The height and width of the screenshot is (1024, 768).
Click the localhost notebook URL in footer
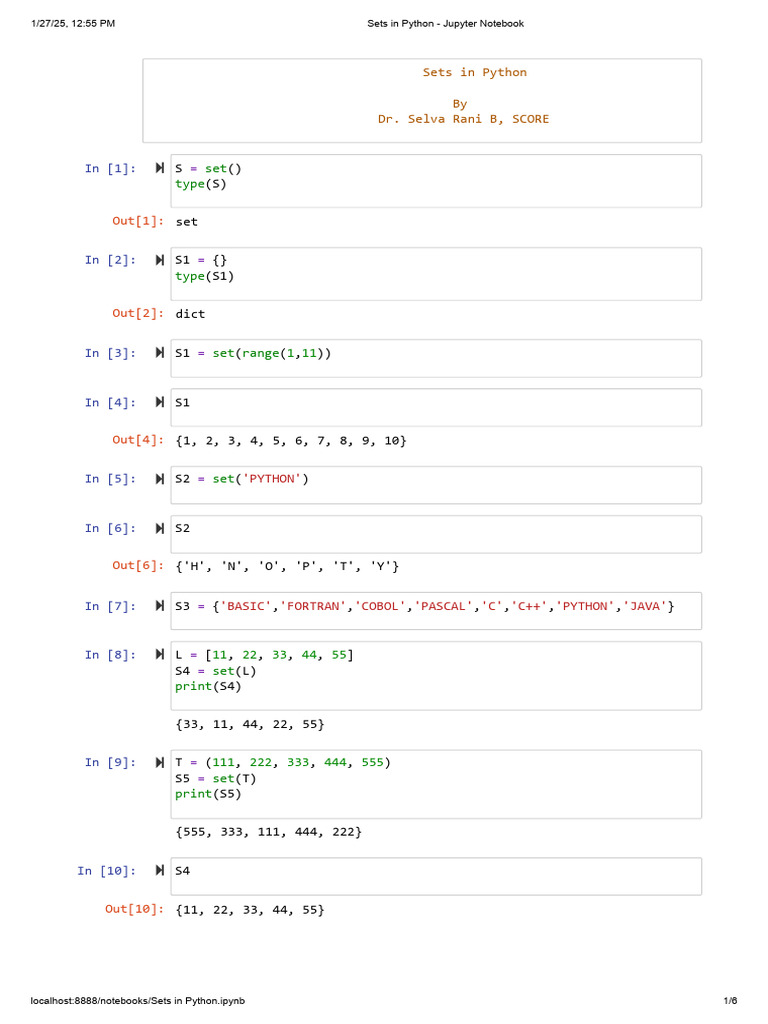coord(138,1000)
